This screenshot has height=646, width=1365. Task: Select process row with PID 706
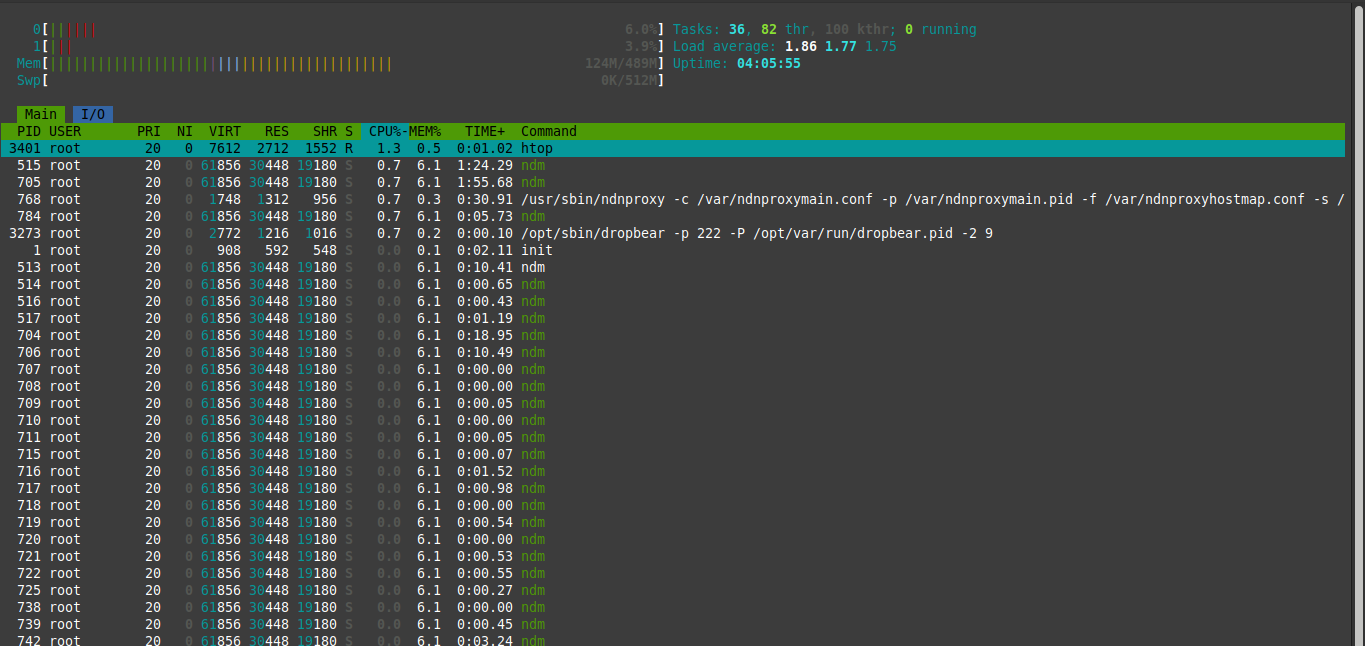coord(673,352)
